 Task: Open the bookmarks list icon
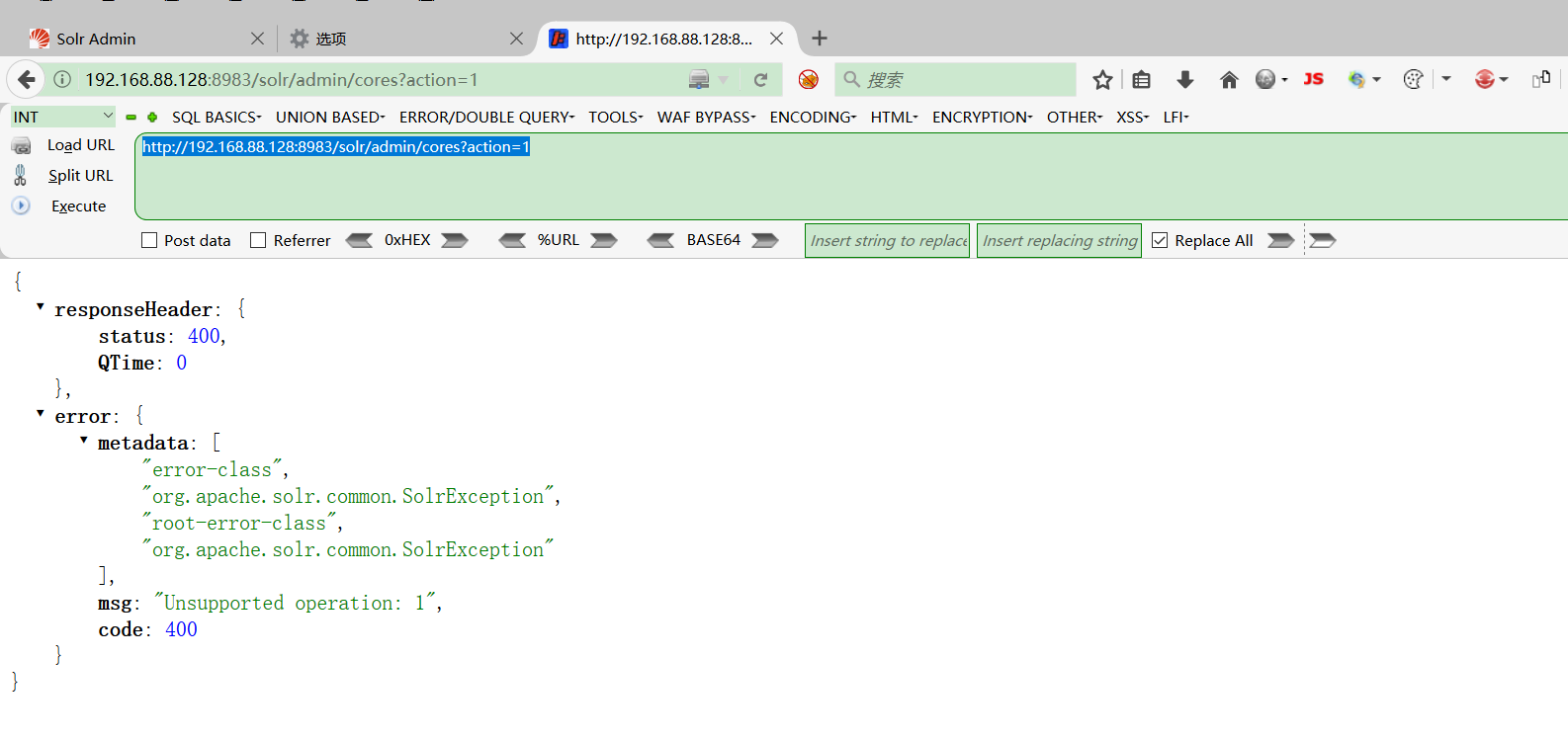[1141, 80]
